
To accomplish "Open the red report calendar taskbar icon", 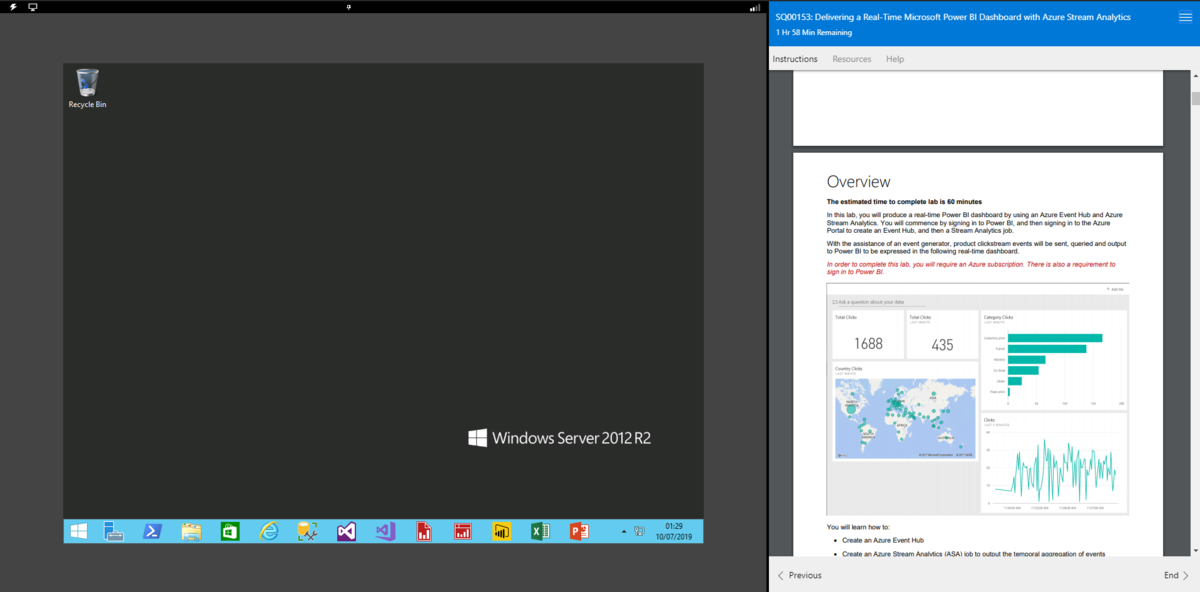I will pos(462,531).
